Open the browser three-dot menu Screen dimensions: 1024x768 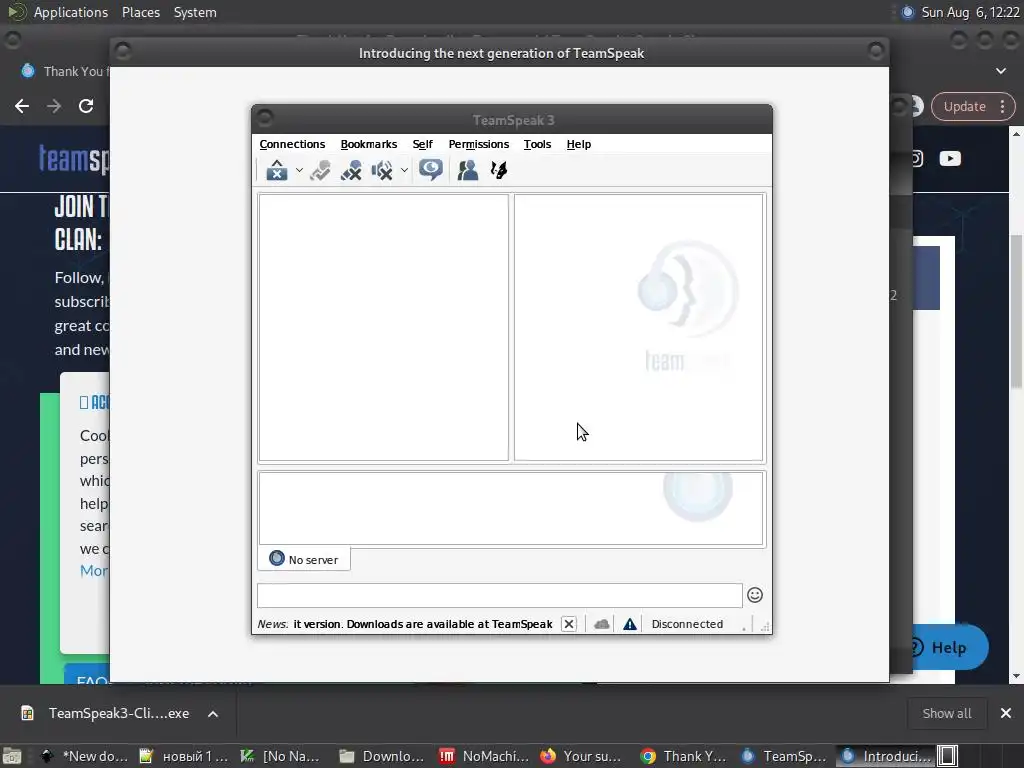coord(1002,106)
